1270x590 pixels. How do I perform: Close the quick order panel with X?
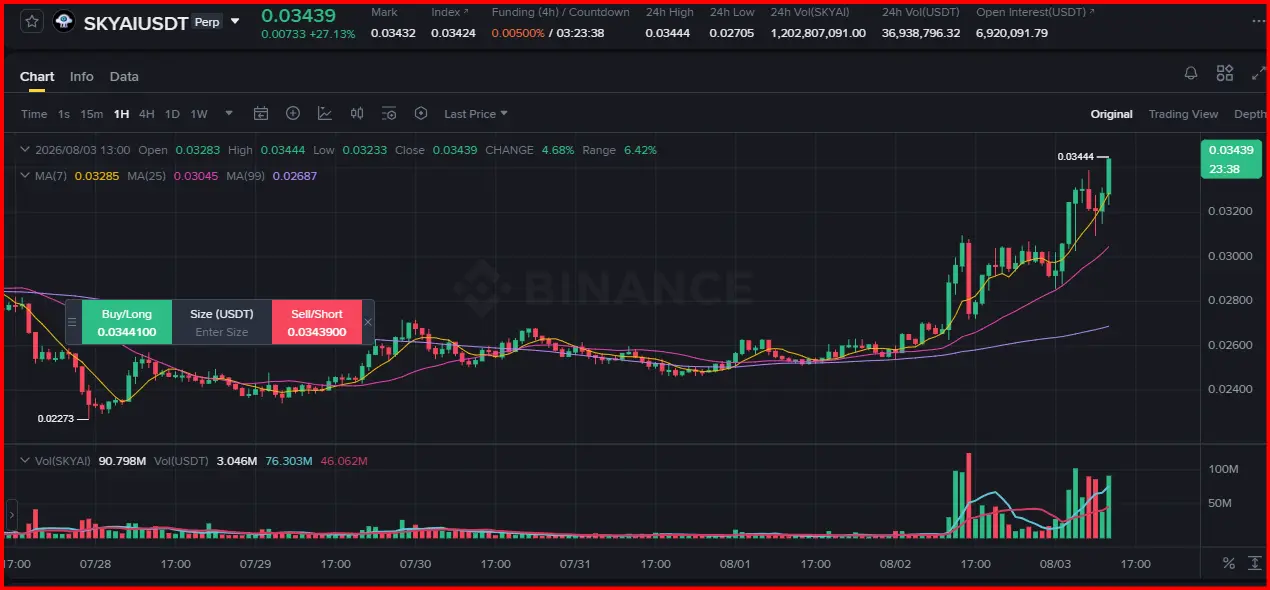[x=367, y=322]
